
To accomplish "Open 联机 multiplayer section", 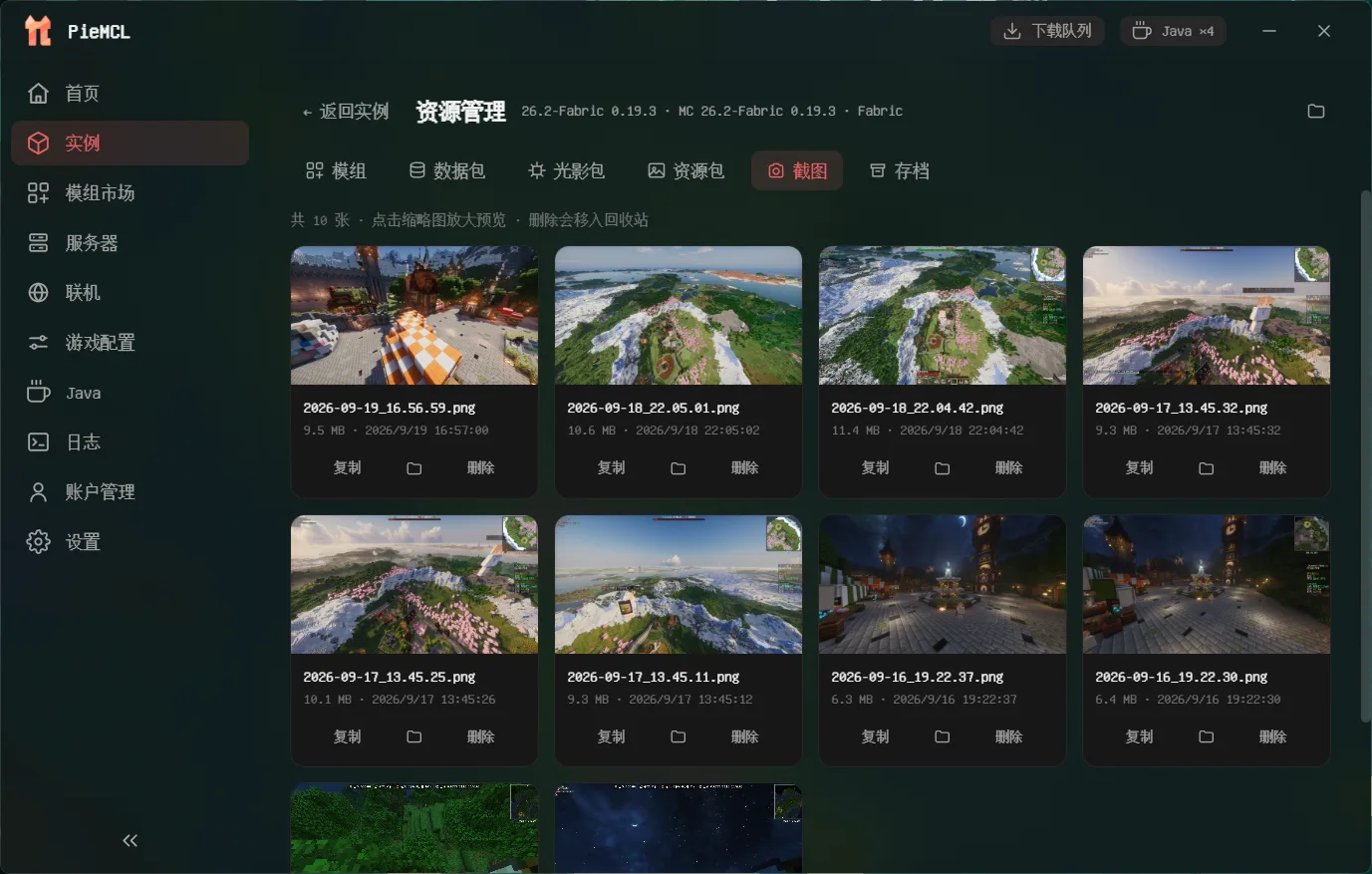I will coord(130,293).
